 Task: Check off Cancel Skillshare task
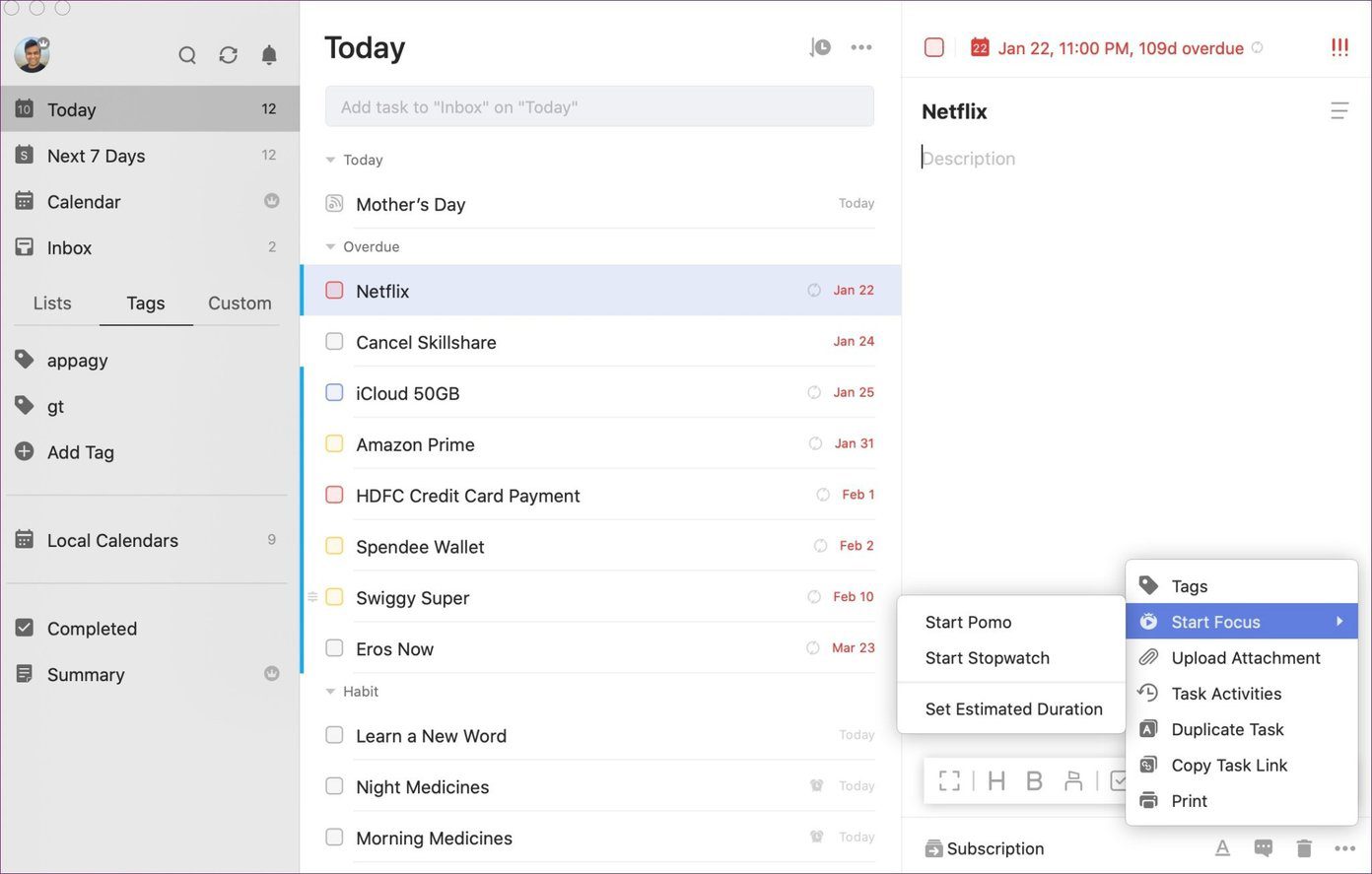[x=334, y=342]
